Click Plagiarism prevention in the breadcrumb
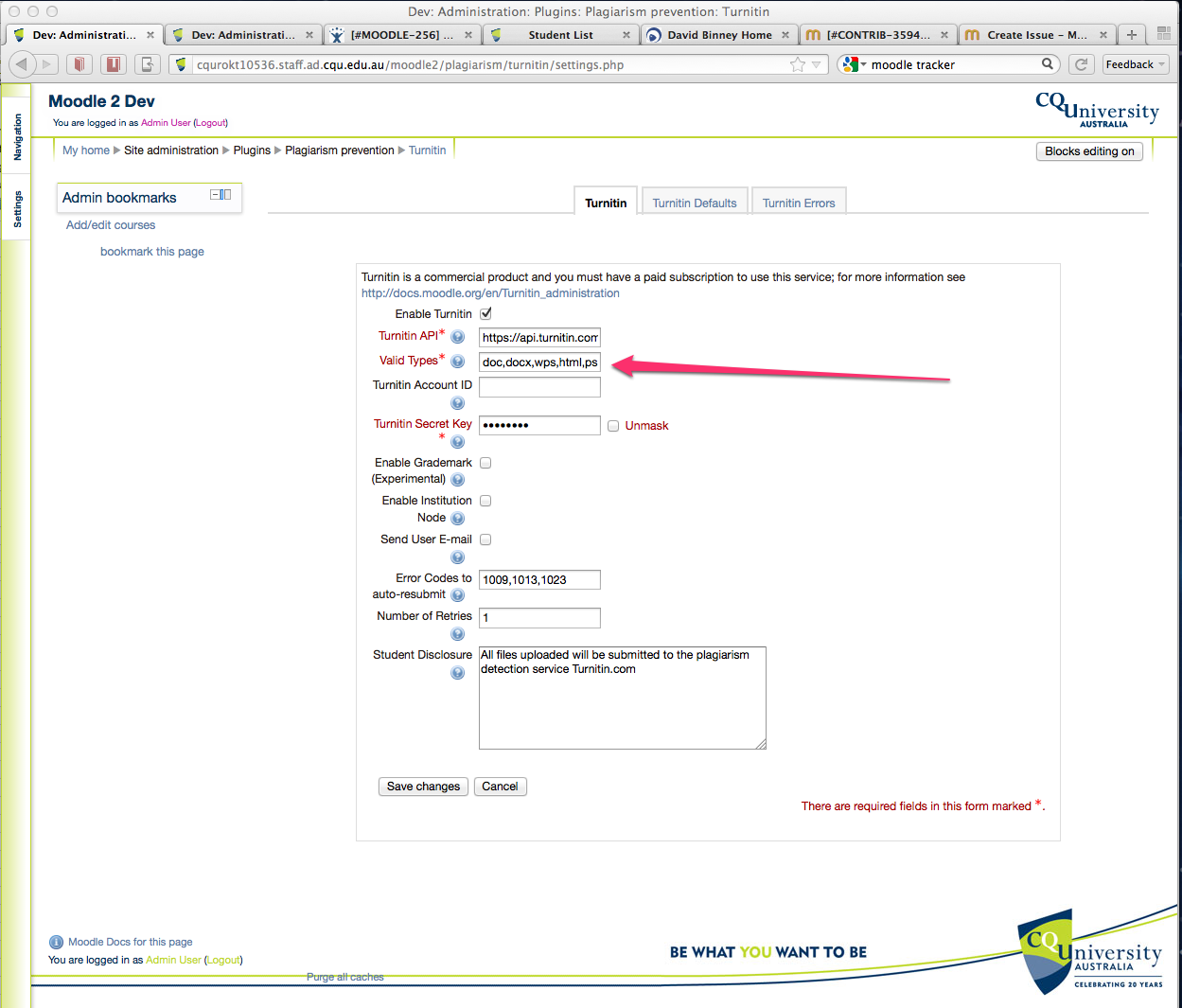Viewport: 1182px width, 1008px height. (x=340, y=150)
